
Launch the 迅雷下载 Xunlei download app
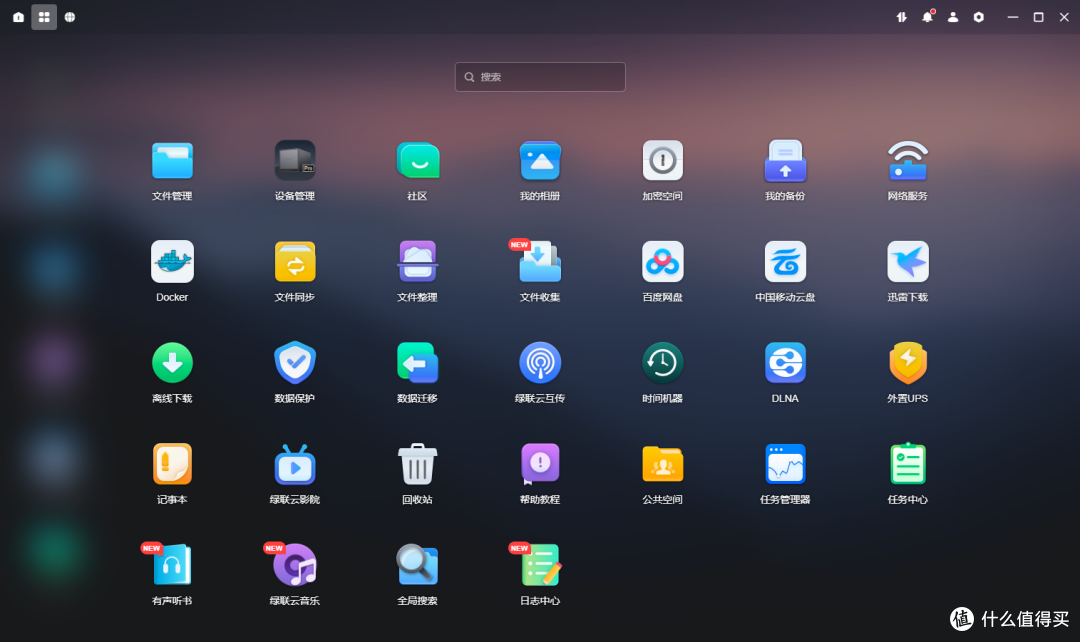click(908, 262)
